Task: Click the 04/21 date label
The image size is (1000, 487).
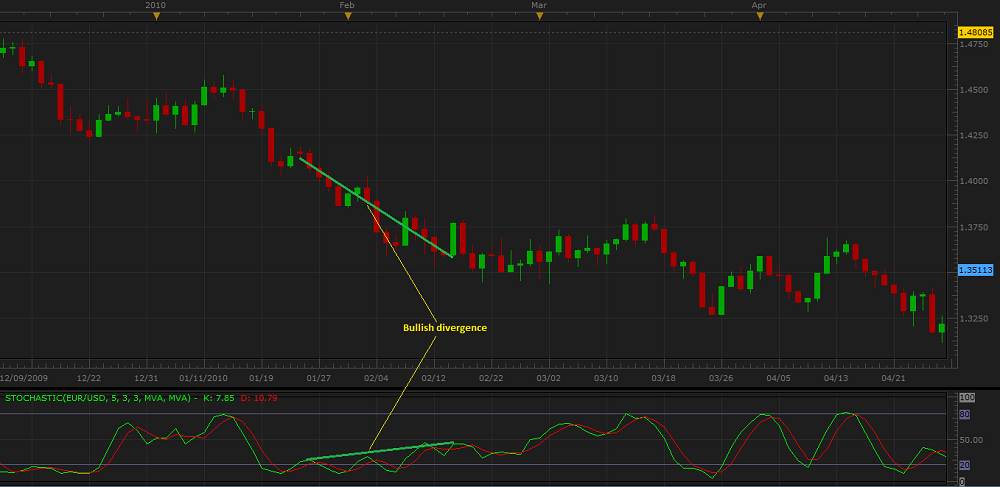Action: click(893, 378)
